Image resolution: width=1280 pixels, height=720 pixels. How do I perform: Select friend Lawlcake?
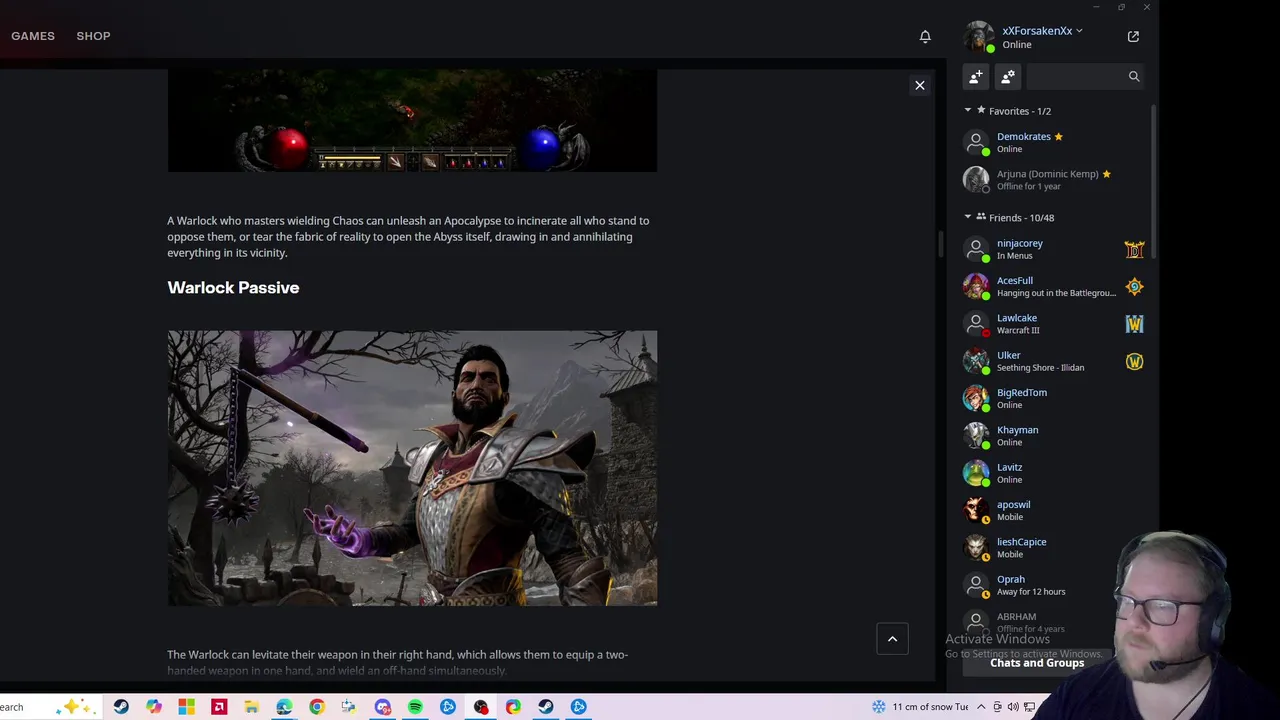tap(1054, 324)
